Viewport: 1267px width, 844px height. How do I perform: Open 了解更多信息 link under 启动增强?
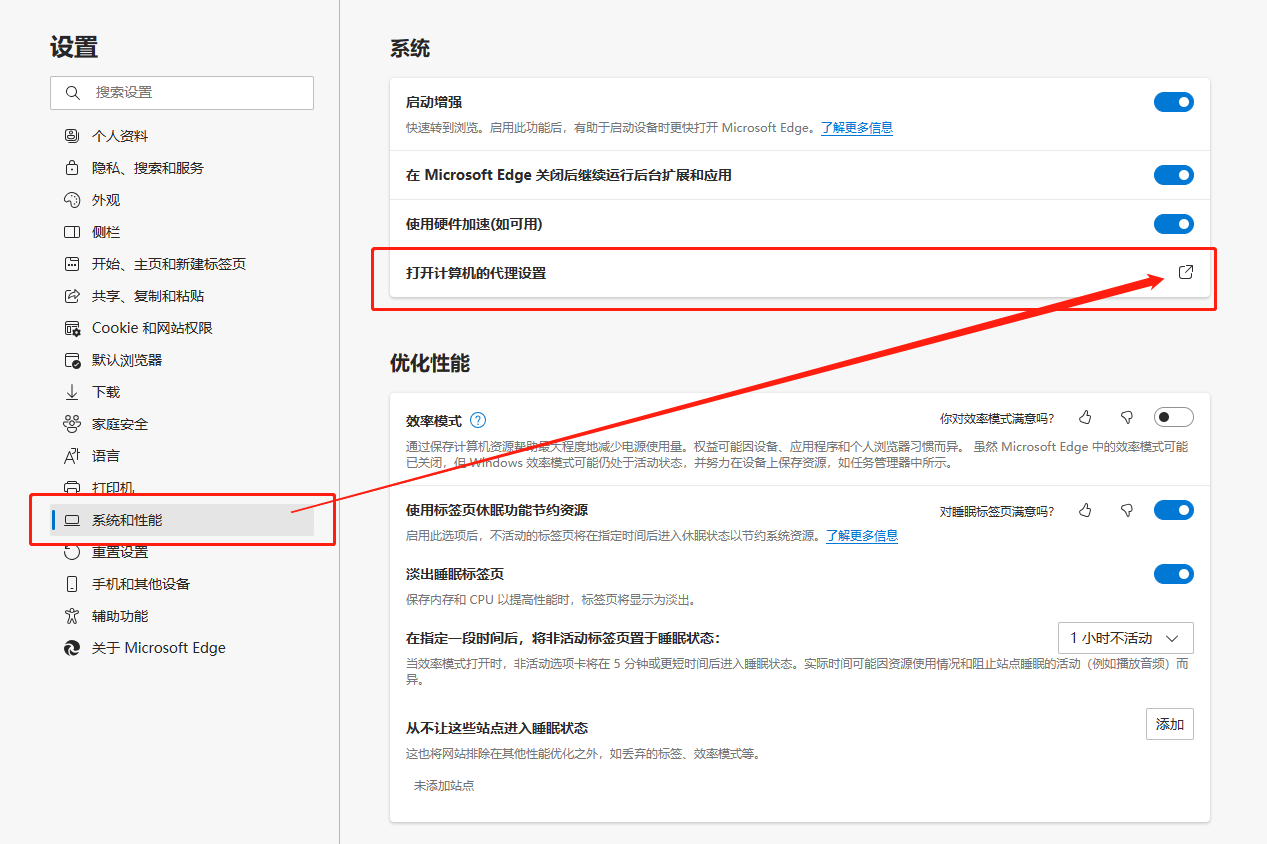point(857,128)
